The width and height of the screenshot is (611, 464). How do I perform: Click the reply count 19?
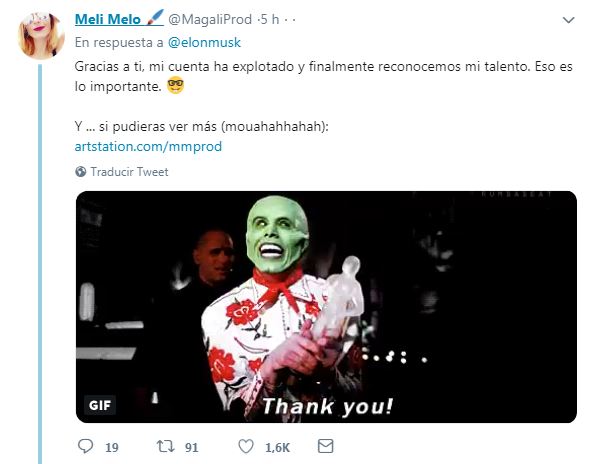coord(111,447)
